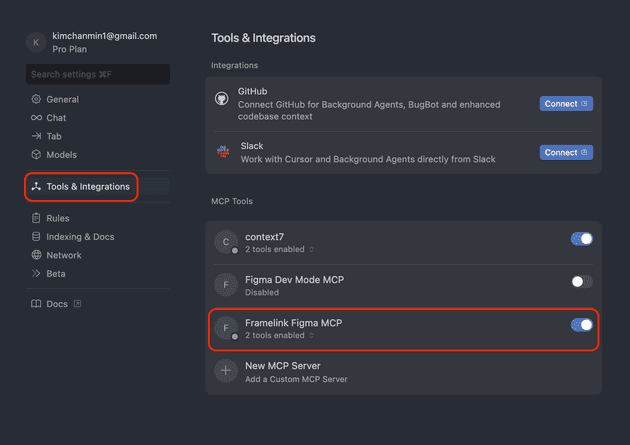Click the GitHub logo icon
This screenshot has width=630, height=445.
point(221,98)
